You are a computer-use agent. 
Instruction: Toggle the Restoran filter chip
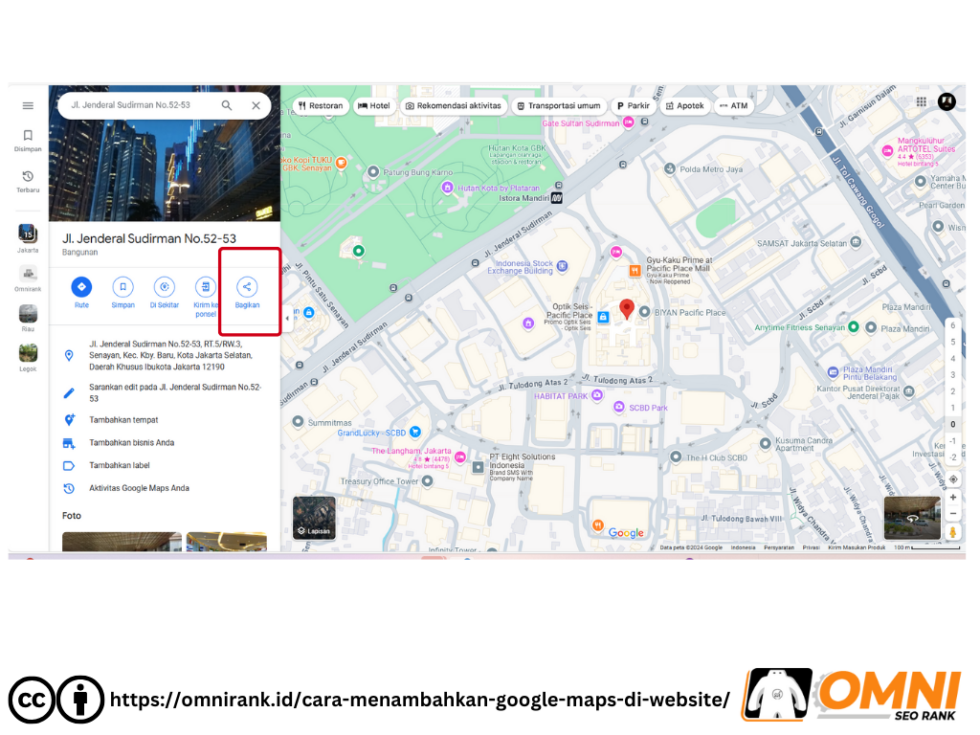click(320, 105)
